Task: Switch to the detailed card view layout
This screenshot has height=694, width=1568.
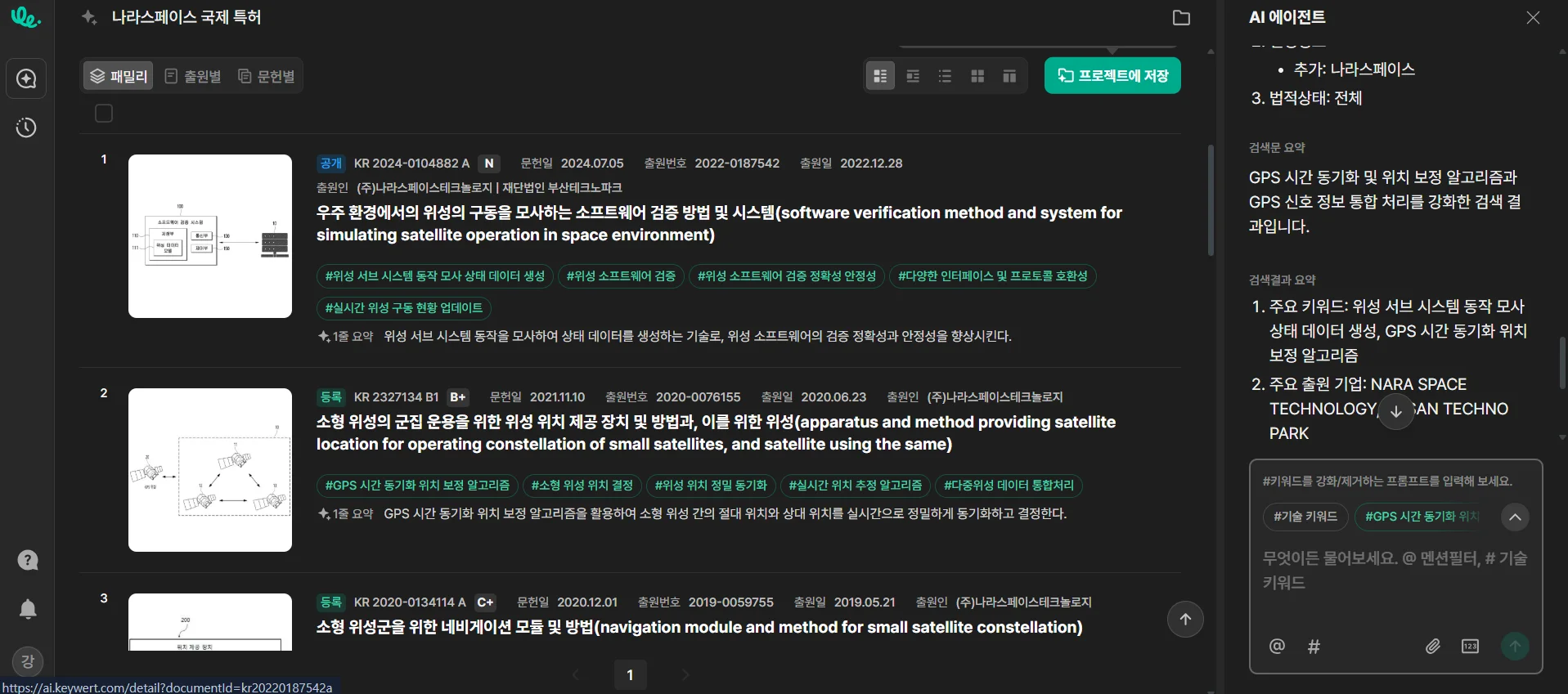Action: click(x=880, y=76)
